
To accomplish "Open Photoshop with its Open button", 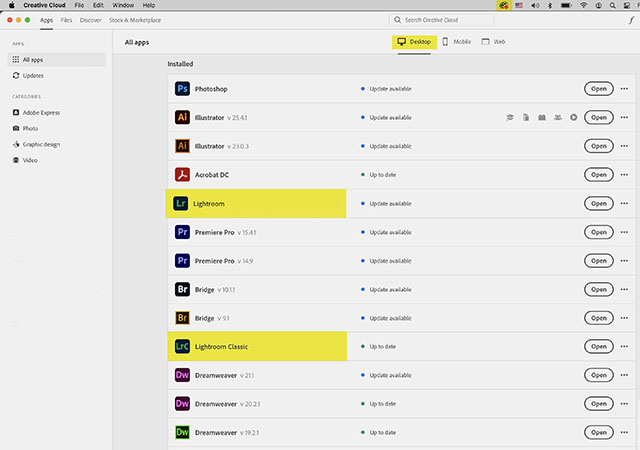I will tap(598, 89).
